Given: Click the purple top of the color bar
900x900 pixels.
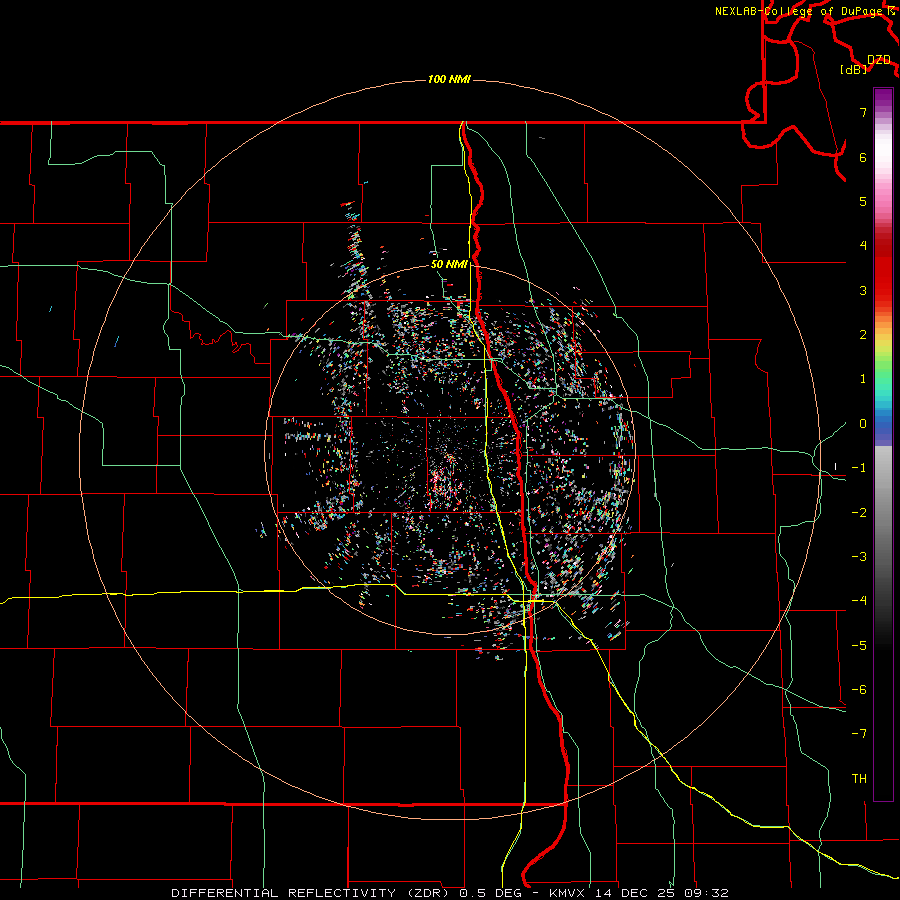Looking at the screenshot, I should tap(883, 98).
